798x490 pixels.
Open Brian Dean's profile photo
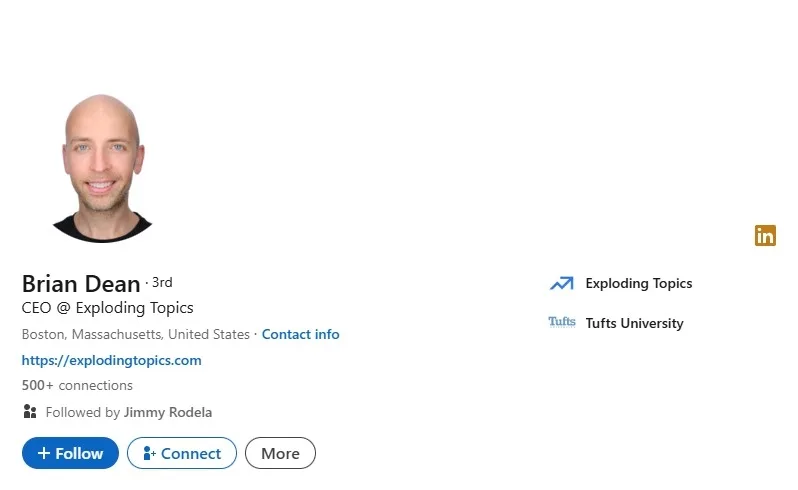click(x=102, y=168)
